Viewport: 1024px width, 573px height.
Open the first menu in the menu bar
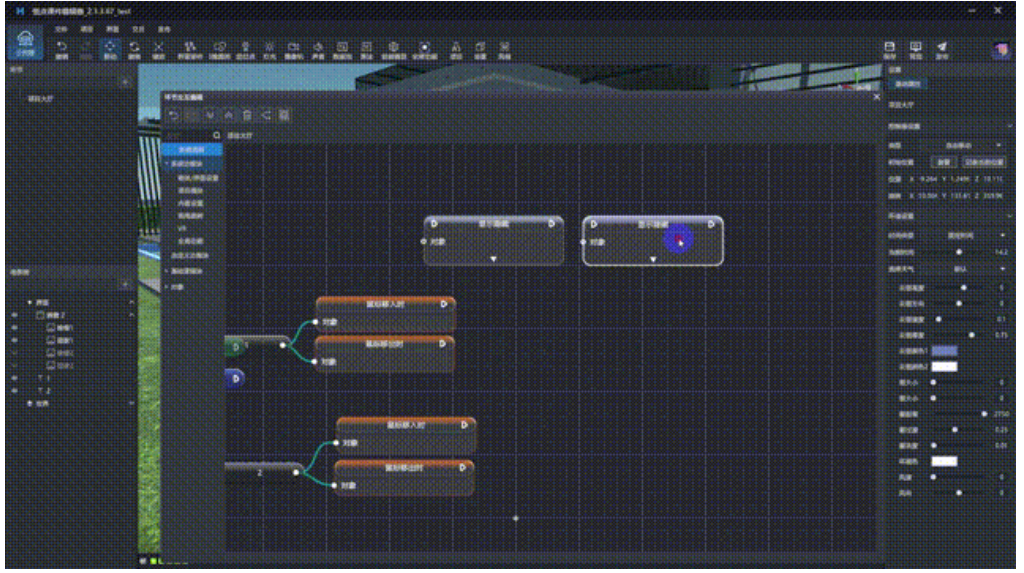[61, 28]
